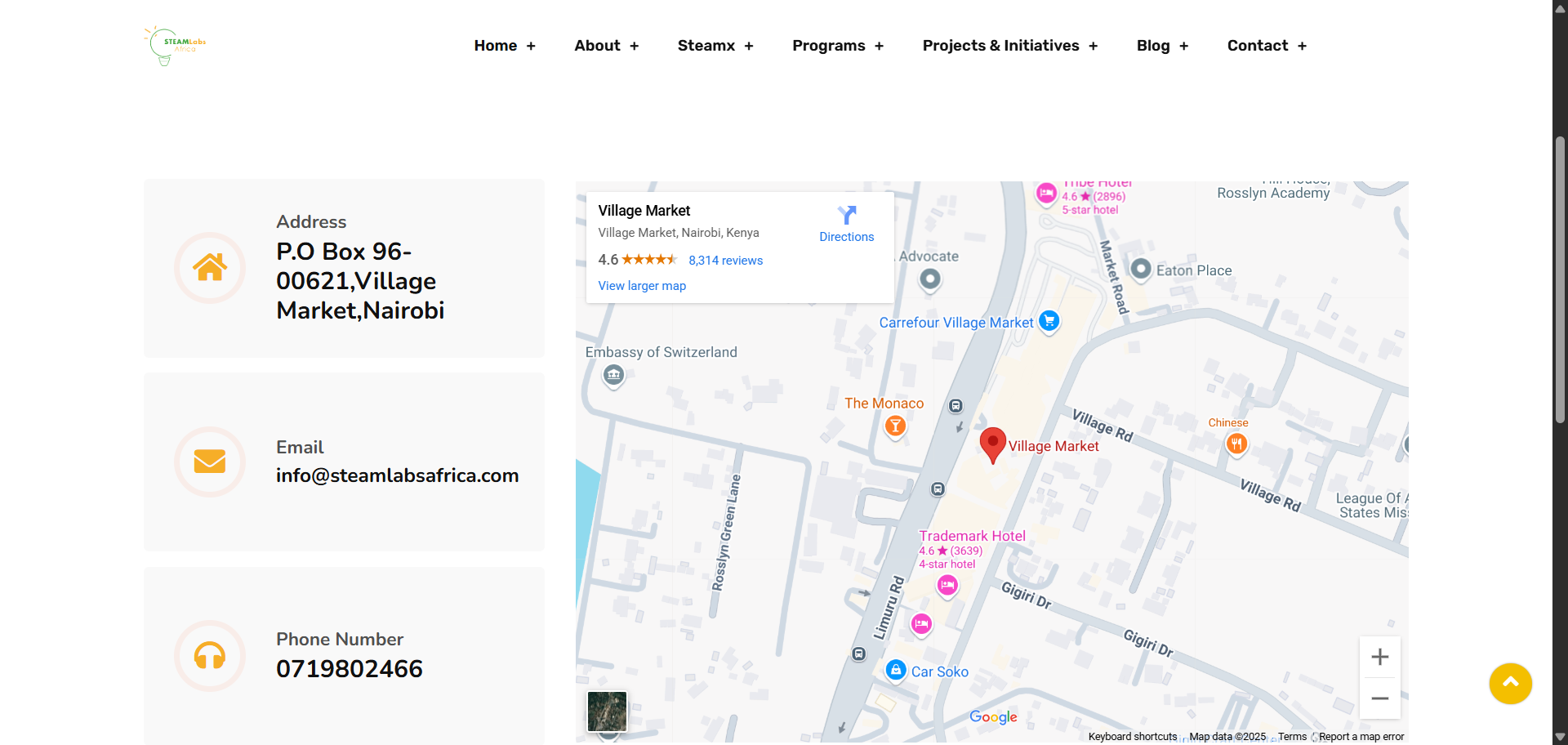Expand the plus sign beside Steamx
This screenshot has height=745, width=1568.
749,47
